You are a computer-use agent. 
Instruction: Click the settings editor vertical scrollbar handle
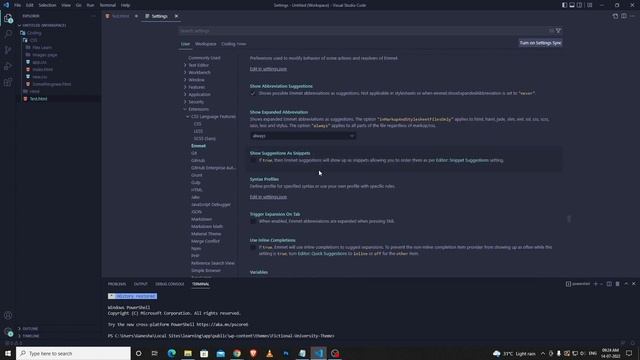click(x=569, y=219)
